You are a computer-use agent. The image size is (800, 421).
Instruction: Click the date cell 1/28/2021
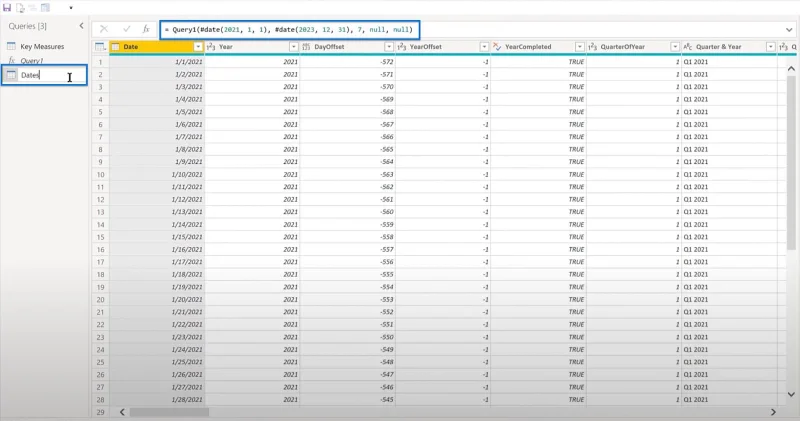(157, 400)
